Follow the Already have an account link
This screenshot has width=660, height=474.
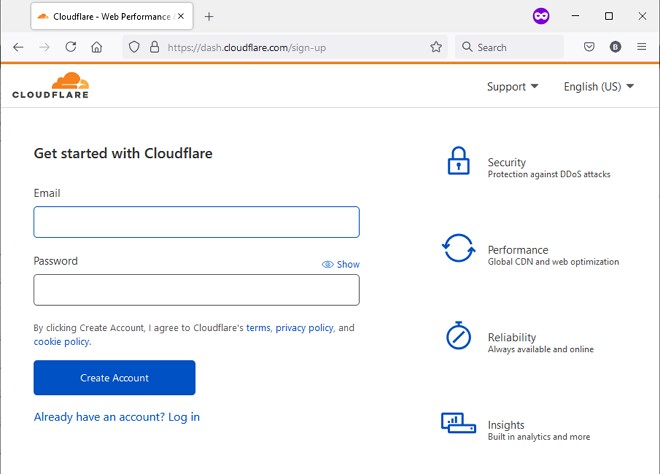point(117,417)
